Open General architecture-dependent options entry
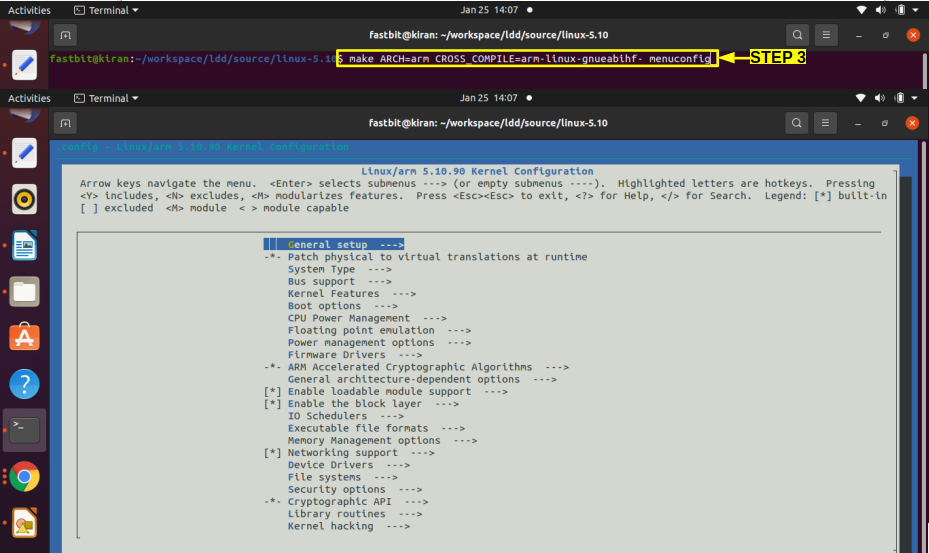The image size is (929, 553). point(422,379)
